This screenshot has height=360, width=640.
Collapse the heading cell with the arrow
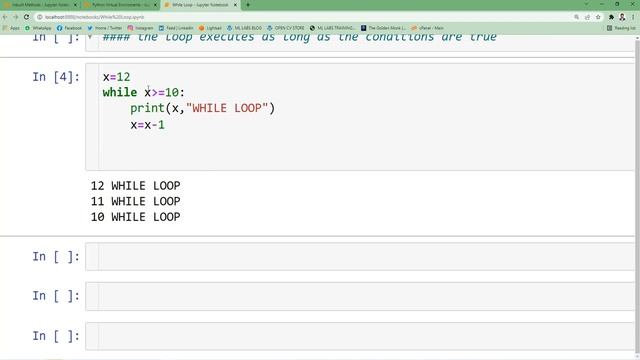[x=90, y=37]
